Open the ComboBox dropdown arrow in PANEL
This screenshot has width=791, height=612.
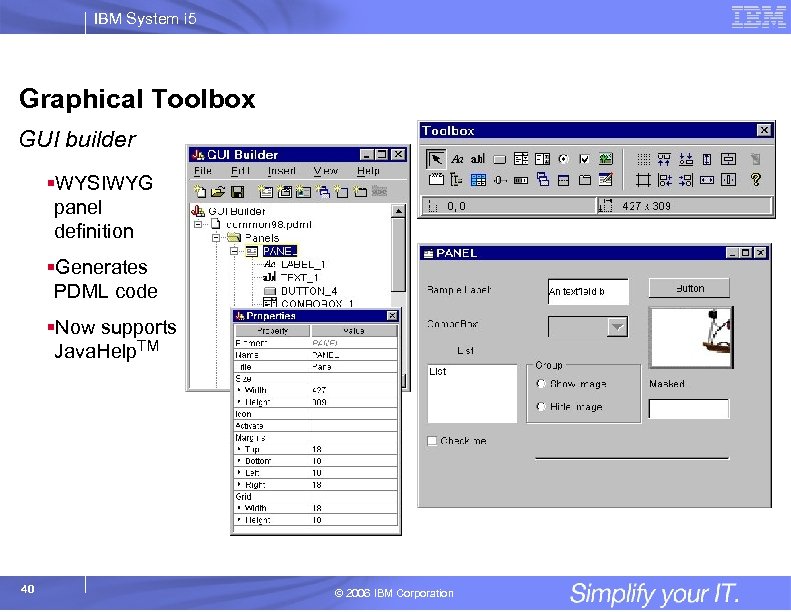point(617,327)
